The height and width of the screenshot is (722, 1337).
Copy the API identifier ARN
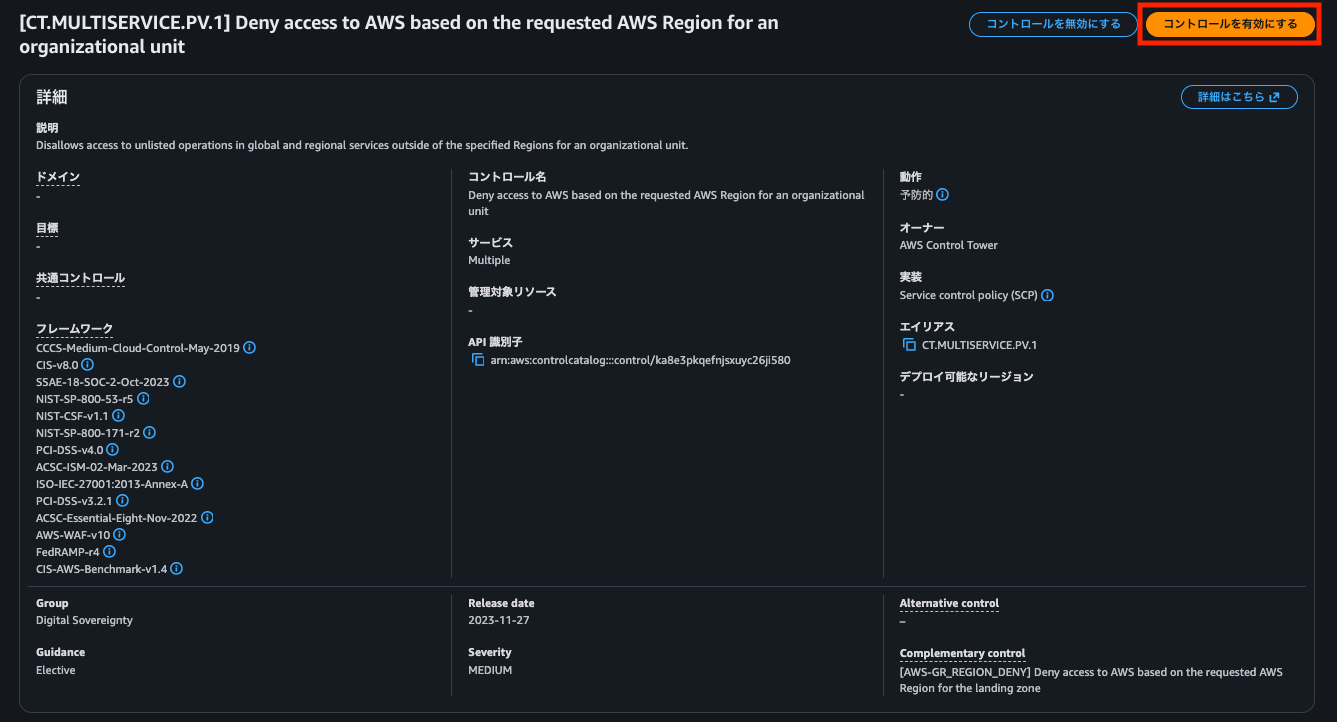pos(478,360)
